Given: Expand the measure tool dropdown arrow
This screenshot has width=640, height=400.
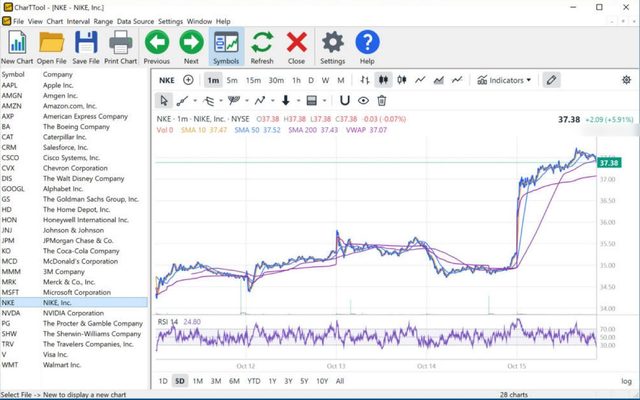Looking at the screenshot, I should [324, 100].
